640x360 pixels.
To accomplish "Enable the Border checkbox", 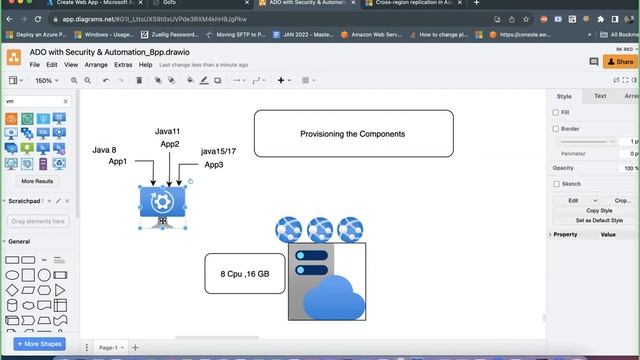I will coord(556,129).
